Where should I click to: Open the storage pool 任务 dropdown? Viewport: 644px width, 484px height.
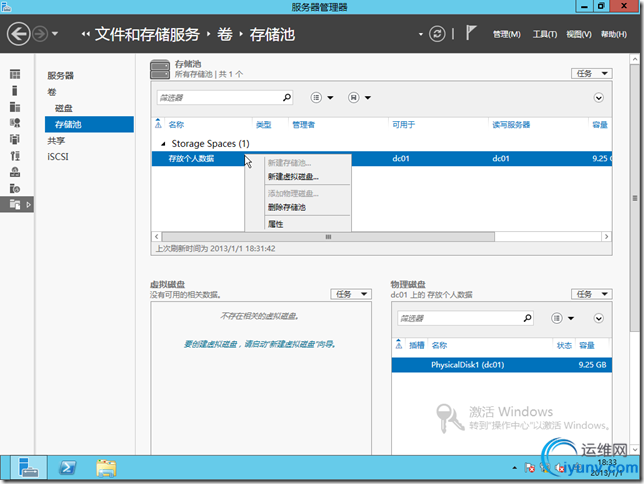click(591, 74)
